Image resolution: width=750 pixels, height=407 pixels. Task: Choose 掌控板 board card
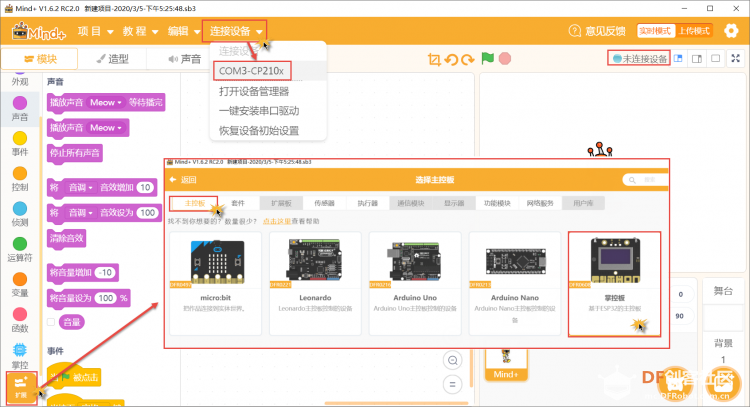[x=615, y=284]
